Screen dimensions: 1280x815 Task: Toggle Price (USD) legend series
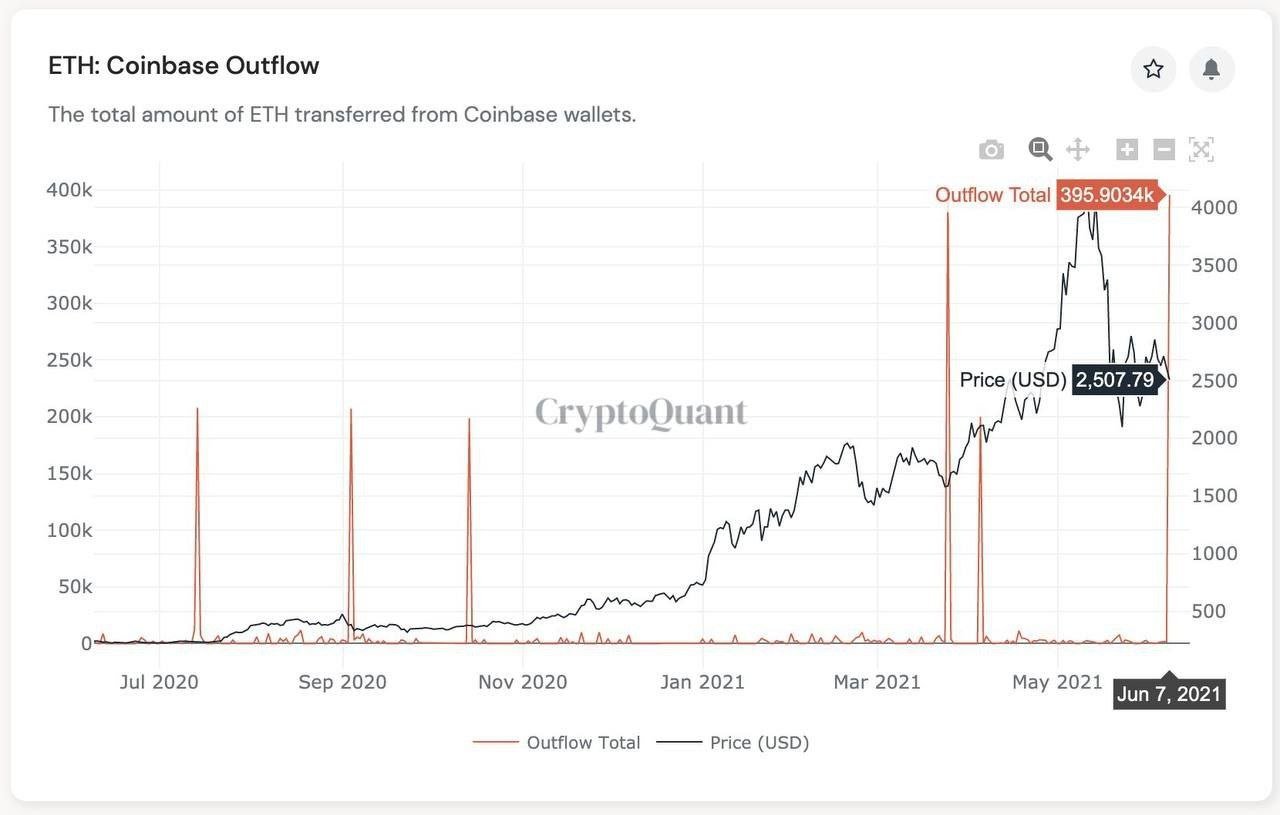[733, 742]
